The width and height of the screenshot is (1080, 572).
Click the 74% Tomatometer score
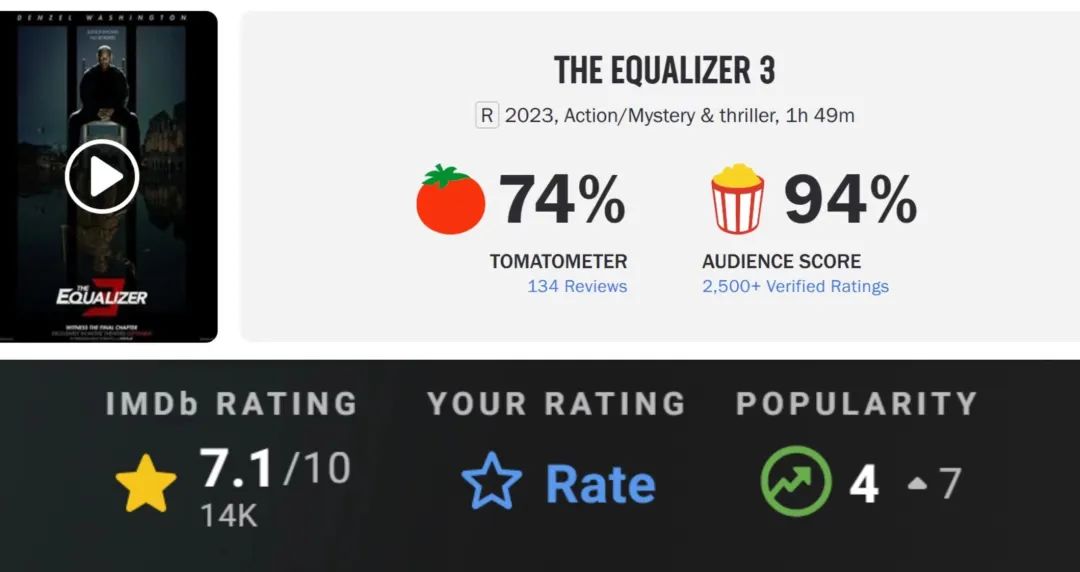[562, 199]
